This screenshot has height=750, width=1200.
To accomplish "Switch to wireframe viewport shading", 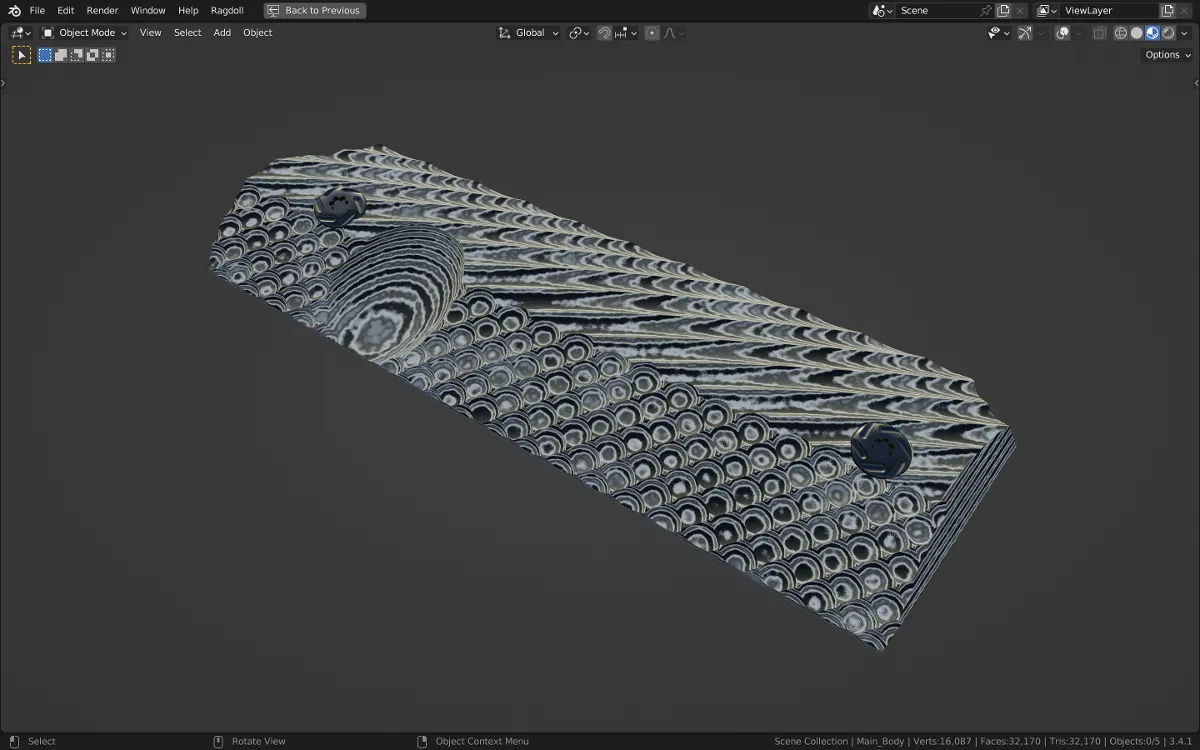I will [x=1121, y=33].
